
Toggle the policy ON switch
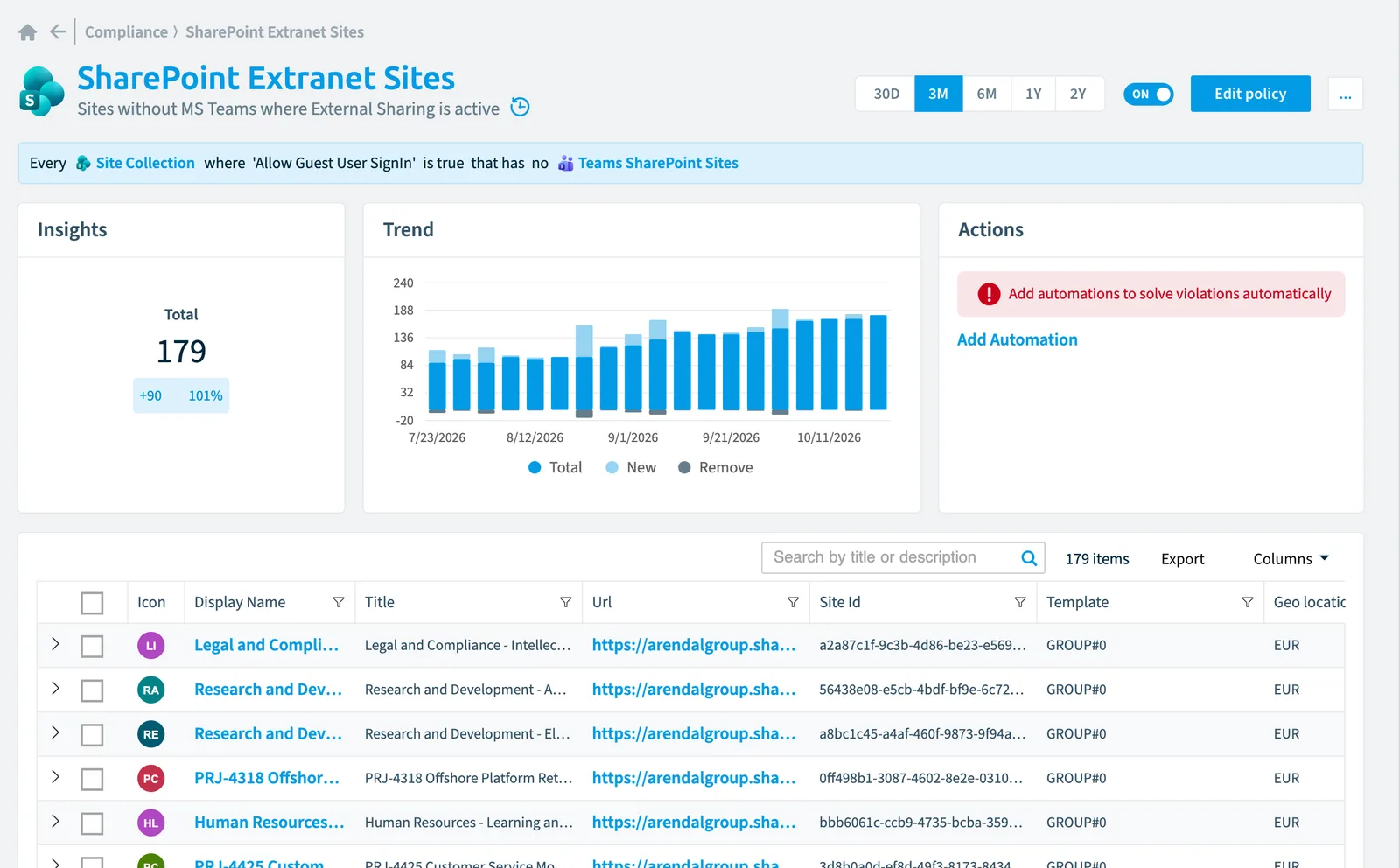coord(1148,94)
